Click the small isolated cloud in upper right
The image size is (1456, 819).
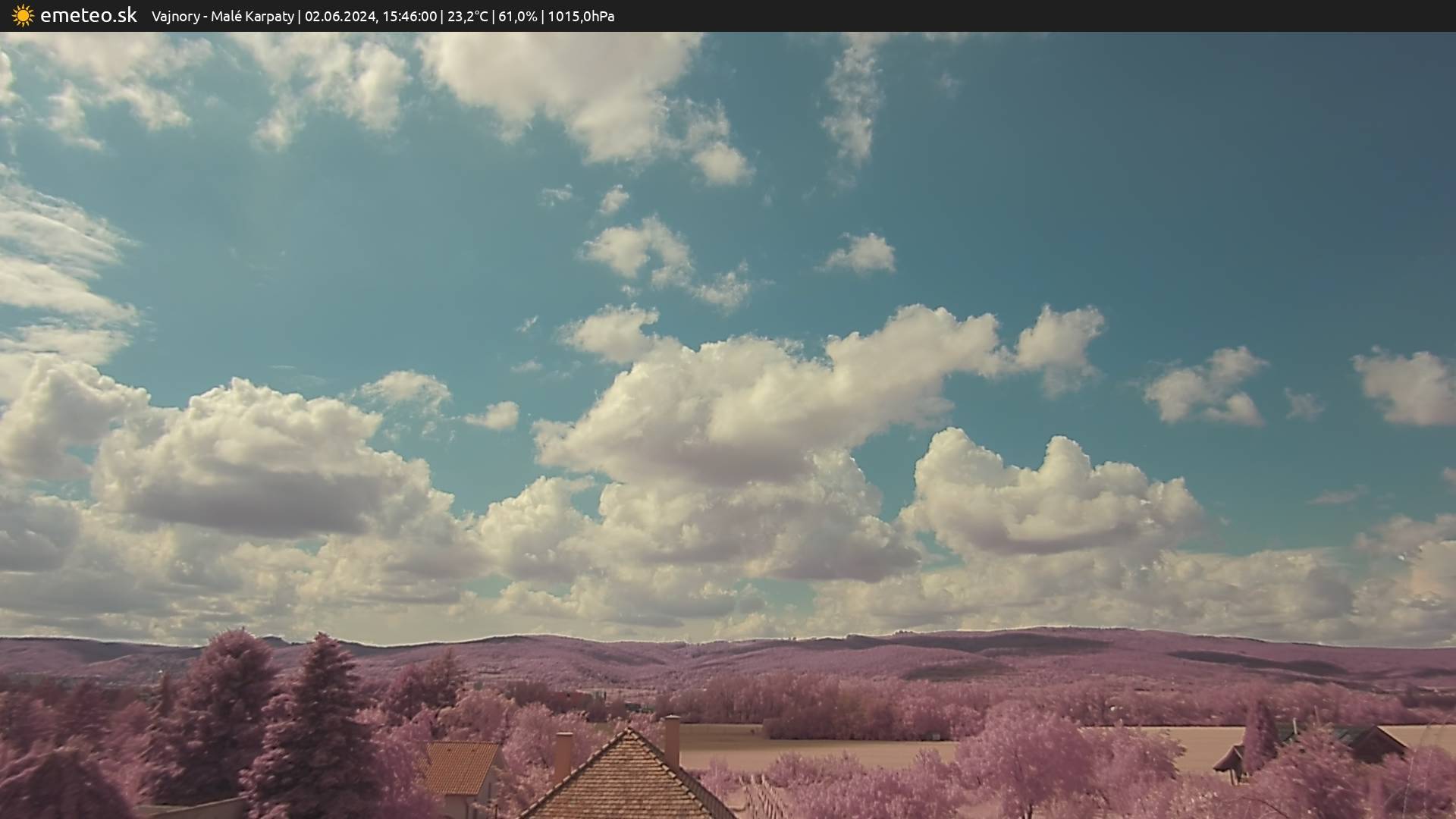tap(862, 253)
